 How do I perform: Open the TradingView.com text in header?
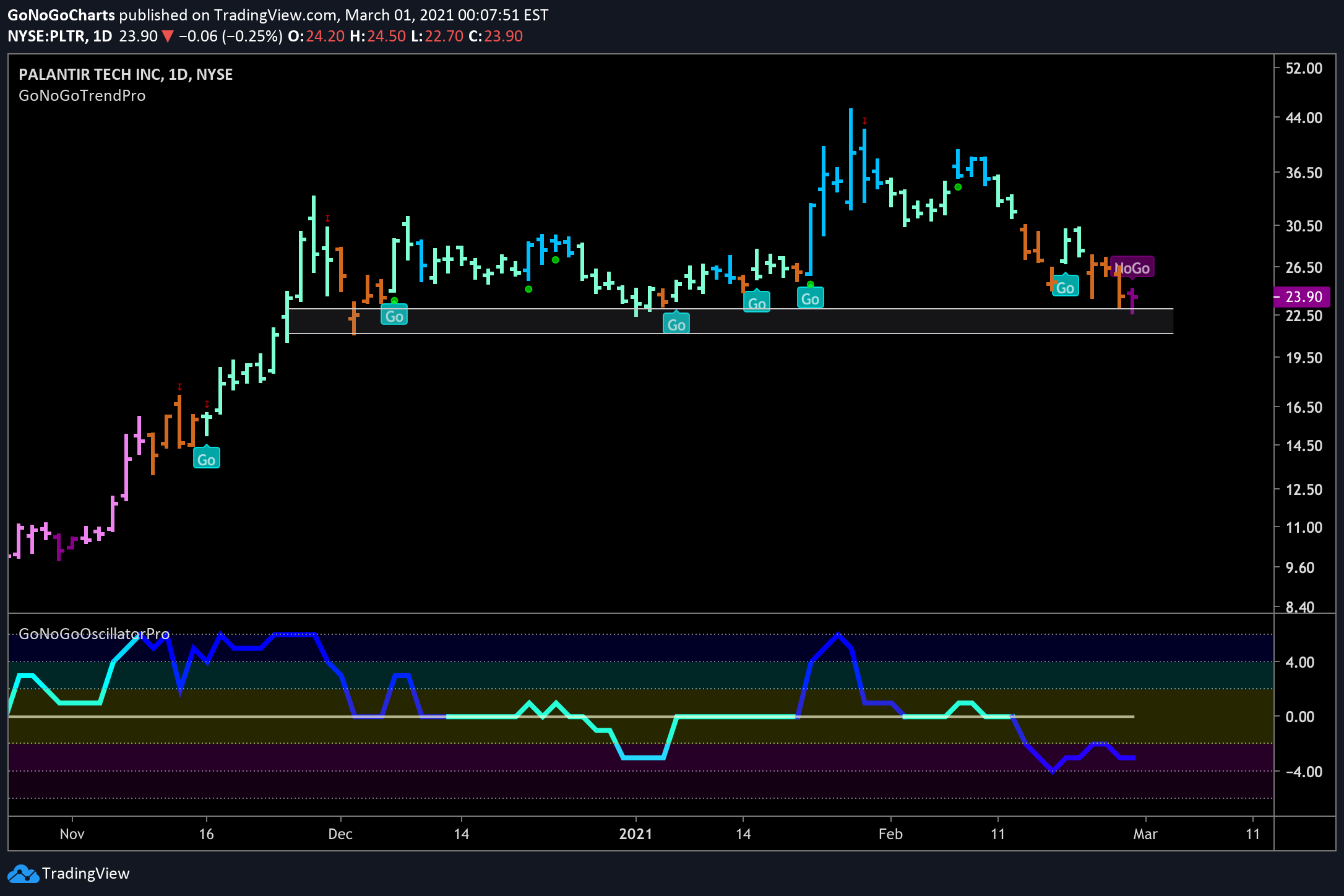[275, 15]
